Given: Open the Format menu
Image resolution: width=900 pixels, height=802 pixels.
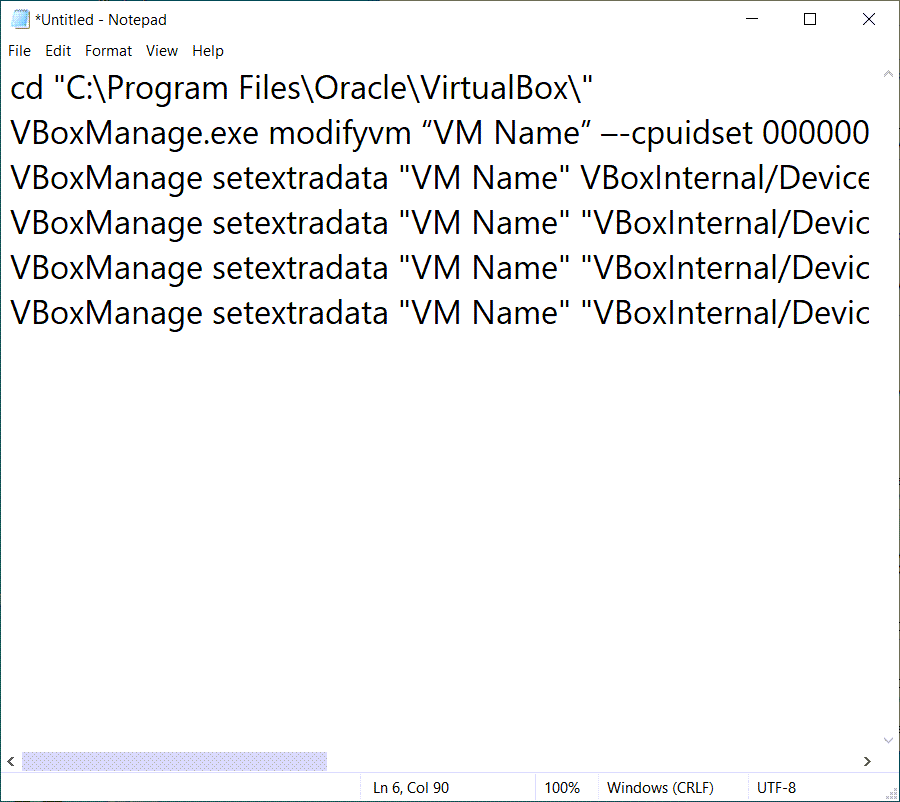Looking at the screenshot, I should click(108, 51).
